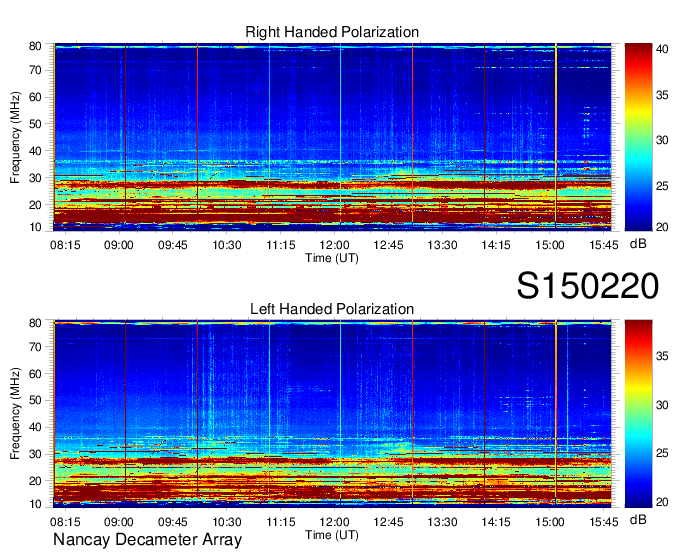Click the 13:30 tick label on the upper plot
The height and width of the screenshot is (552, 680).
click(442, 245)
